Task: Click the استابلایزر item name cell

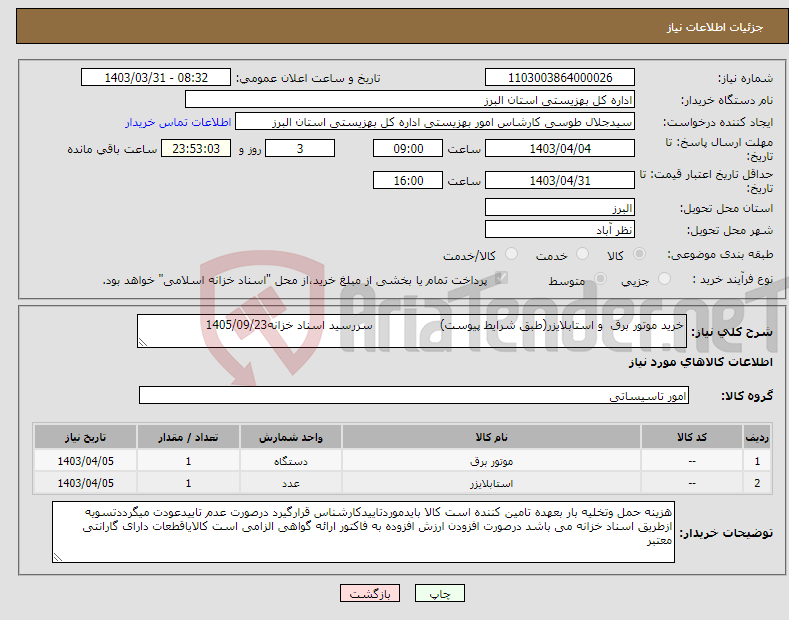Action: [x=491, y=483]
